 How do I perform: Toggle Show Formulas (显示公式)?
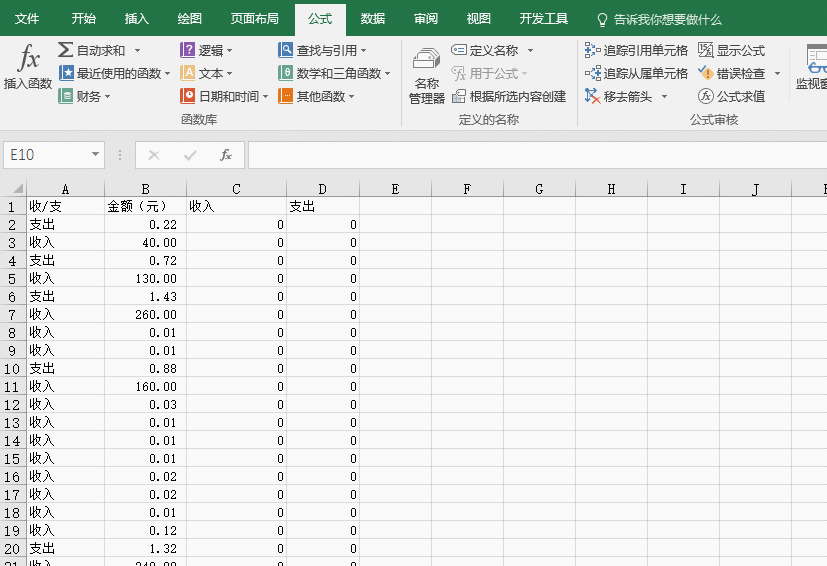tap(732, 50)
